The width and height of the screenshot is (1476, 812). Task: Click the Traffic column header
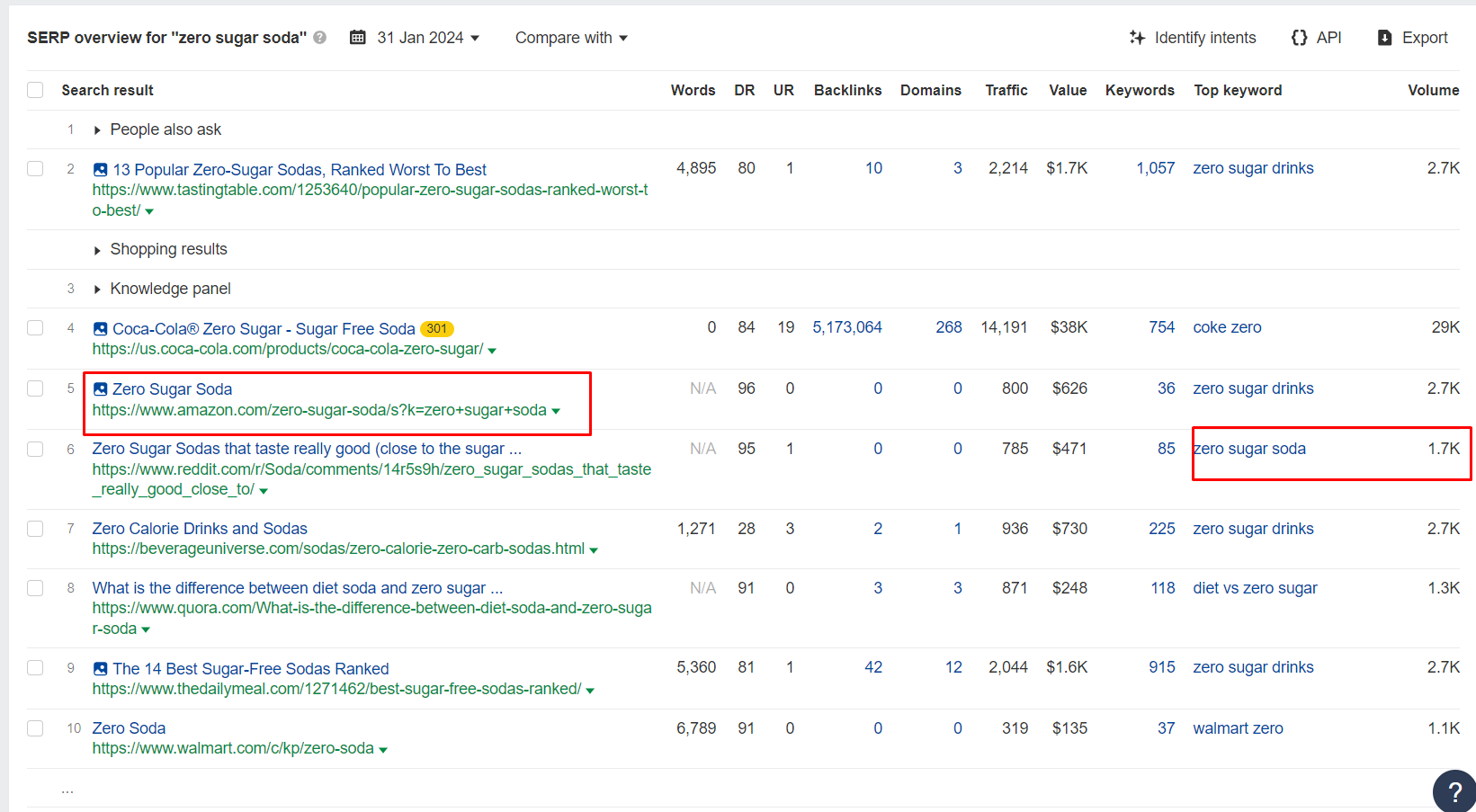click(x=1006, y=90)
